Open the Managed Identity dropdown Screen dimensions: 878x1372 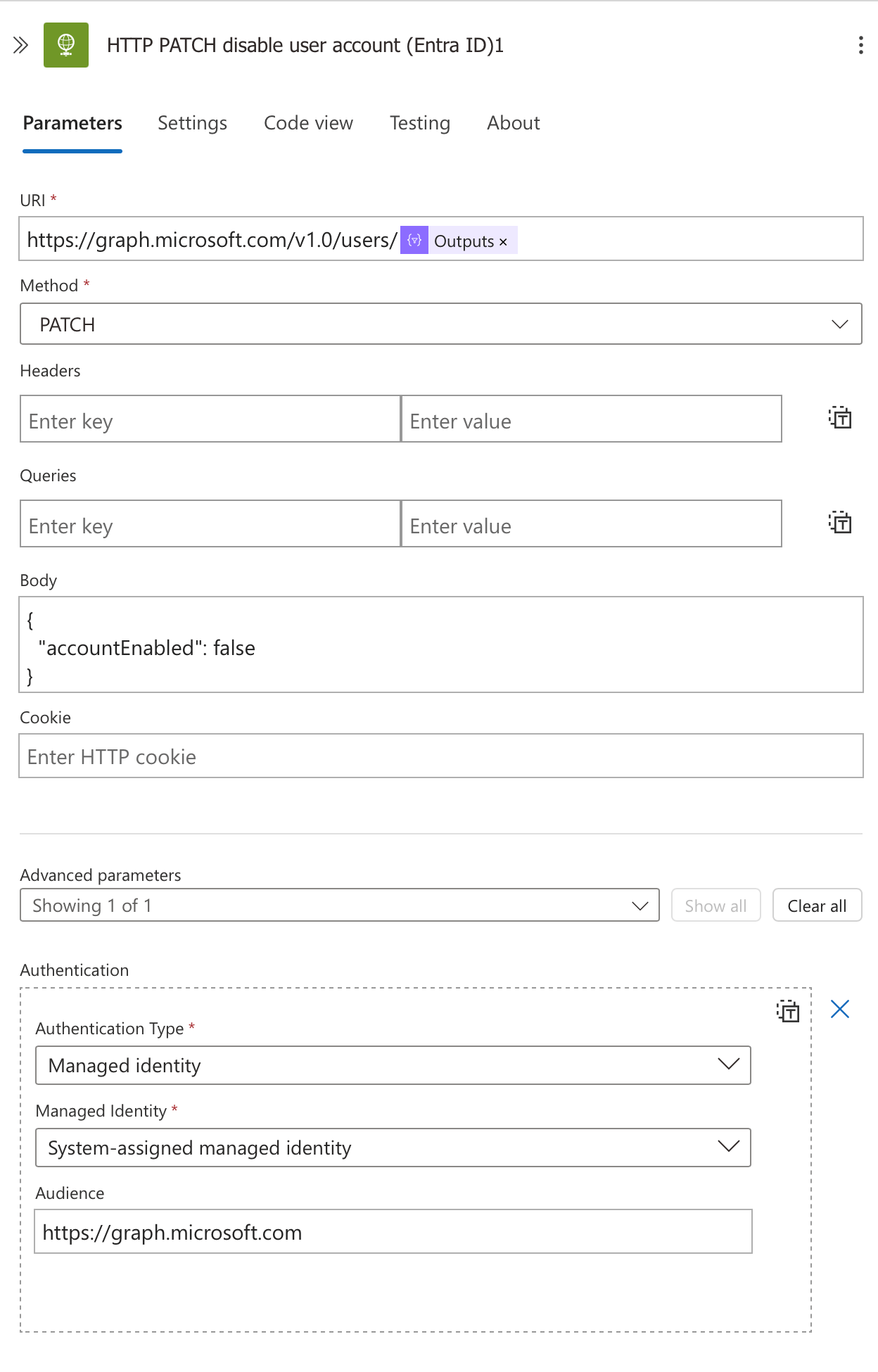tap(393, 1148)
